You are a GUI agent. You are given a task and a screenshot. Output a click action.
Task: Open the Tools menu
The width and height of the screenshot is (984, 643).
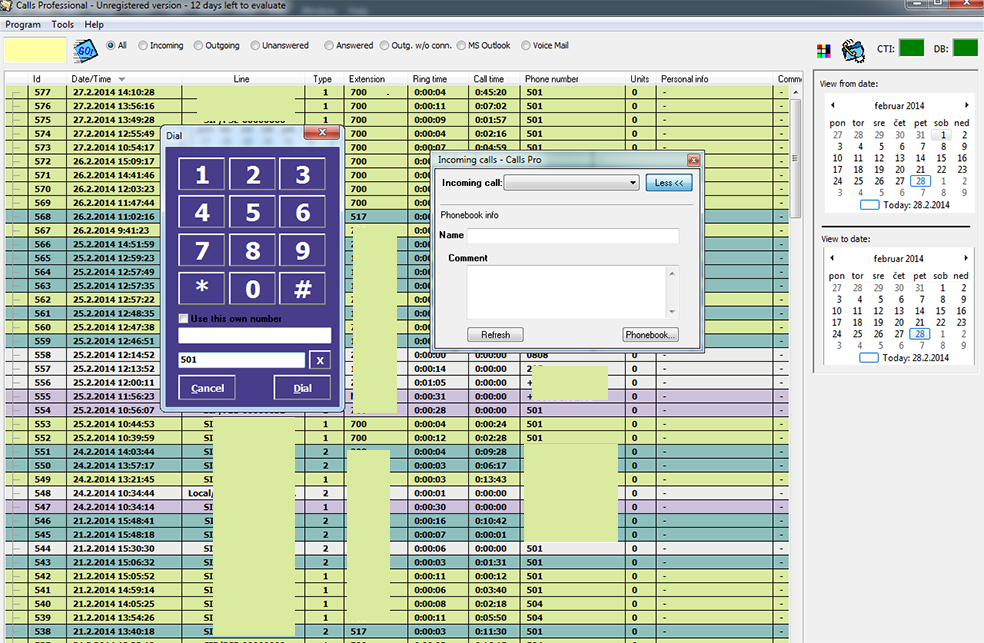pyautogui.click(x=62, y=24)
